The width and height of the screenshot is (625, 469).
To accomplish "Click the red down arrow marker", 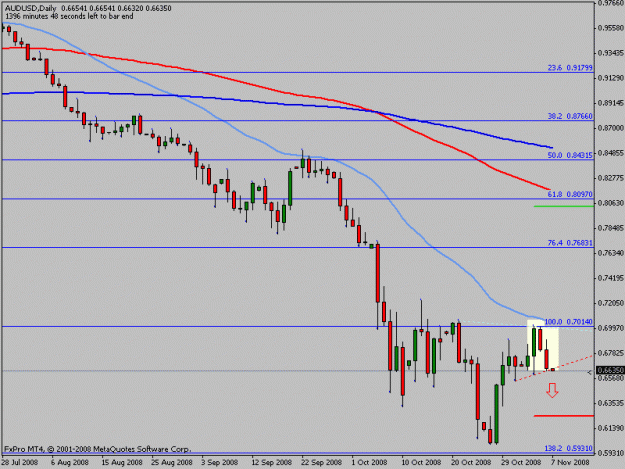I will pyautogui.click(x=552, y=391).
